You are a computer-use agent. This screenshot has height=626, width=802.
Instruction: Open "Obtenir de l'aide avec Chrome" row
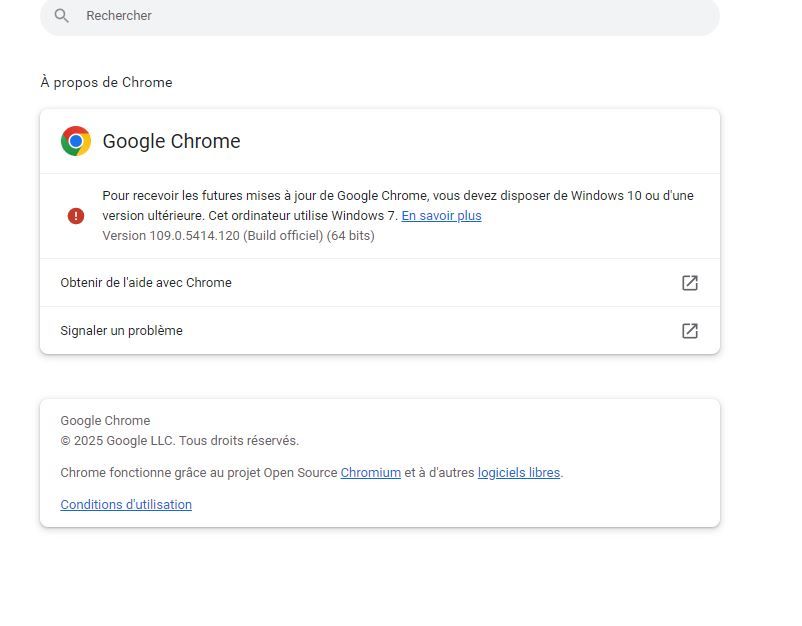[146, 283]
